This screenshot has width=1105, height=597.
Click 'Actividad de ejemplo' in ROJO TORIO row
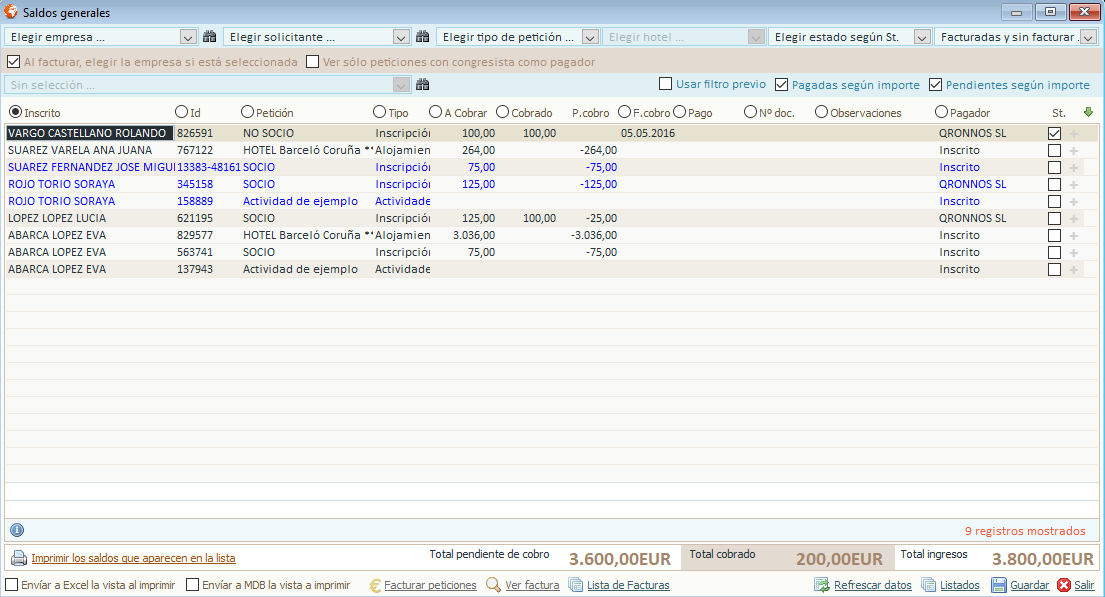coord(300,201)
